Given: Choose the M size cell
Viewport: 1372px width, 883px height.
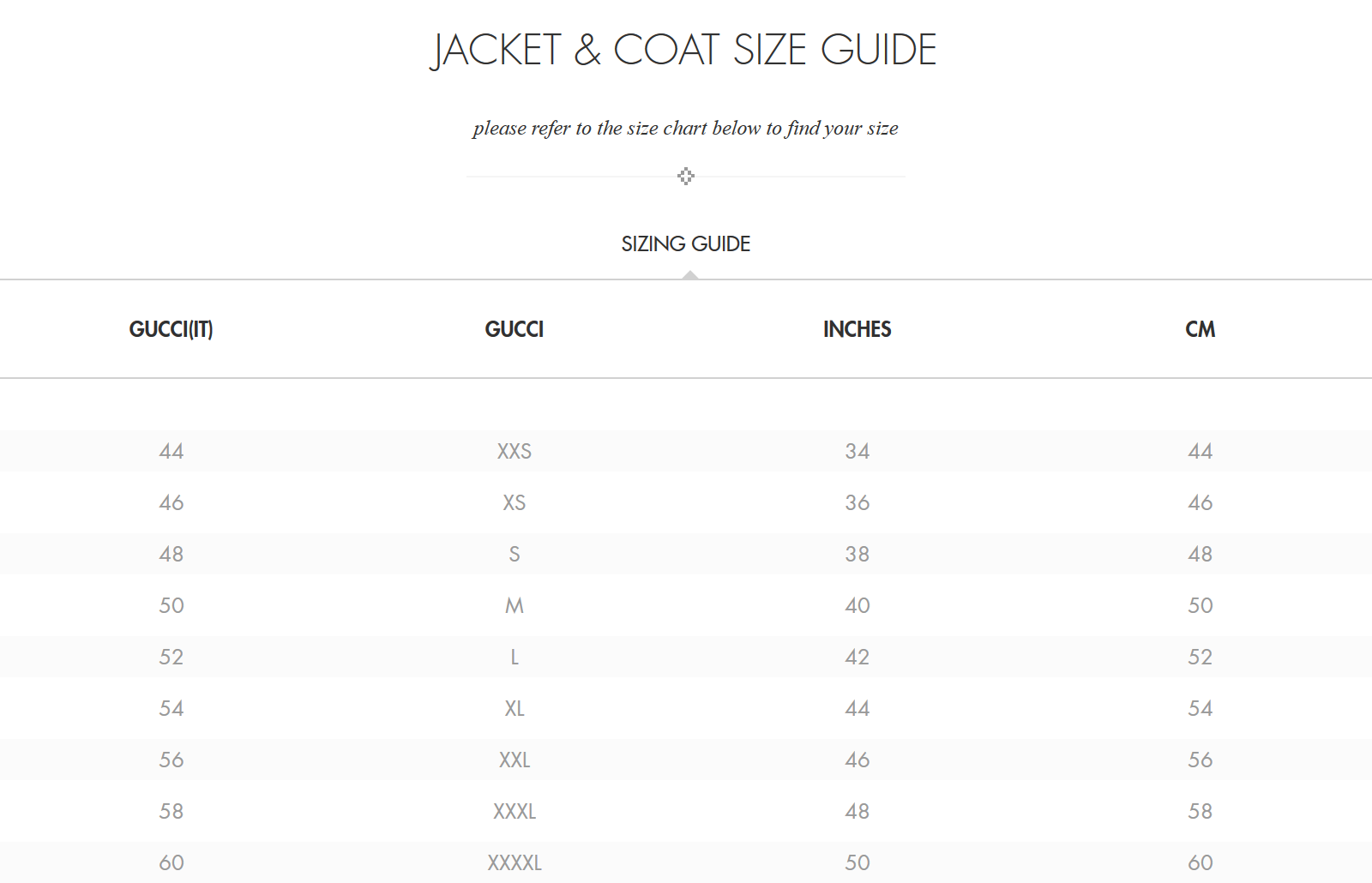Looking at the screenshot, I should click(x=514, y=605).
